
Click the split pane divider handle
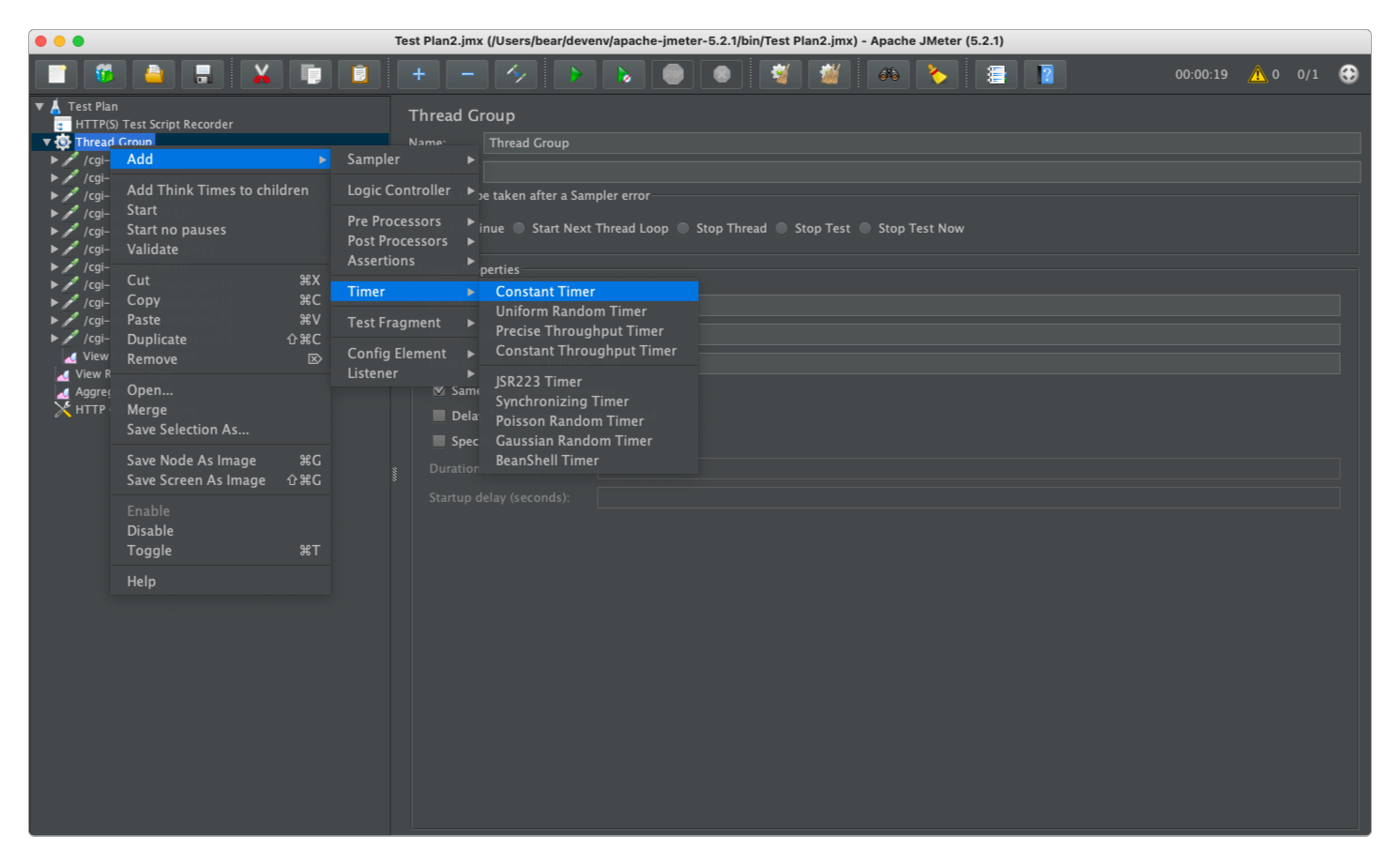click(394, 474)
